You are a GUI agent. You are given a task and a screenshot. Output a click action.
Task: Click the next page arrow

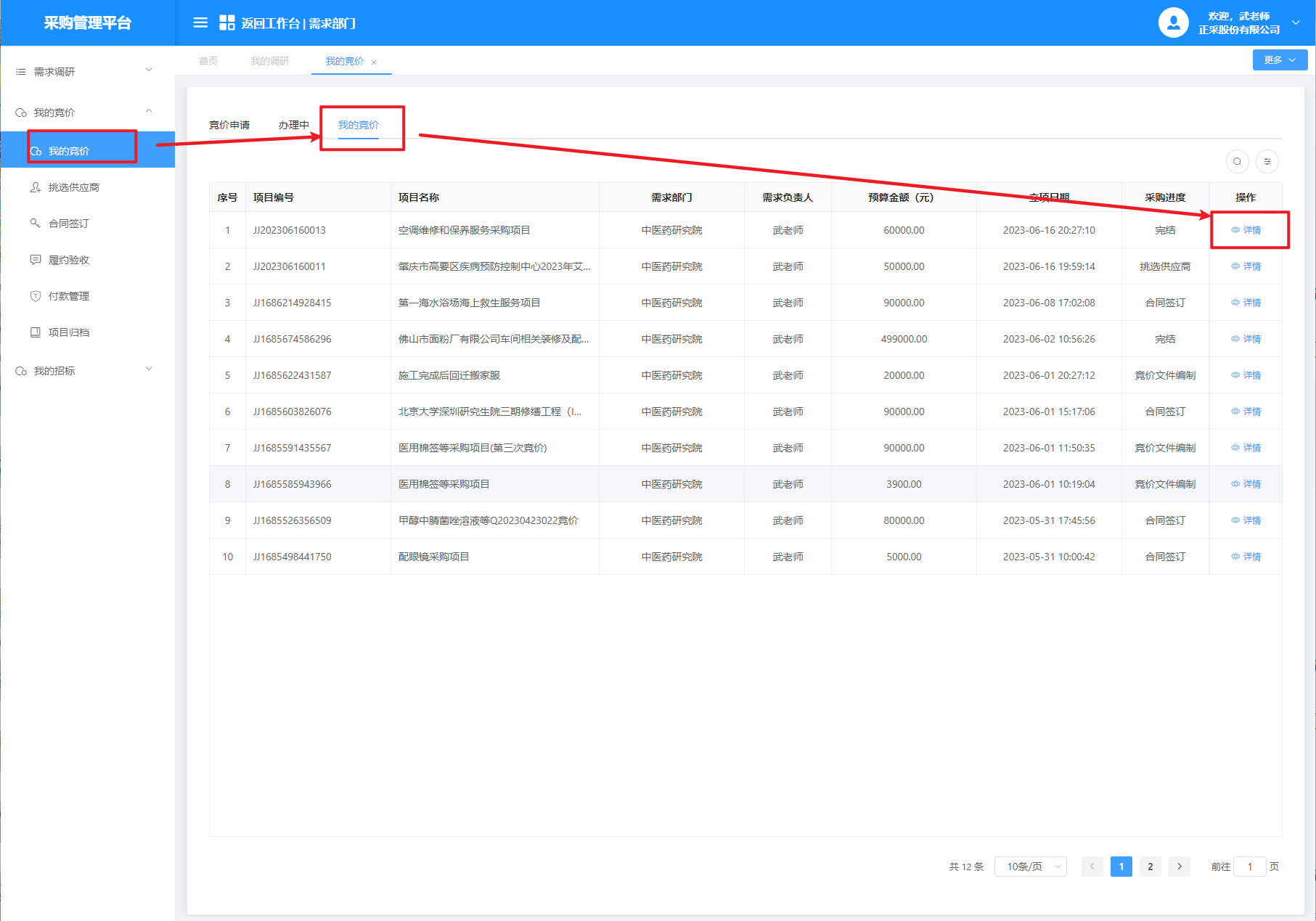point(1180,867)
